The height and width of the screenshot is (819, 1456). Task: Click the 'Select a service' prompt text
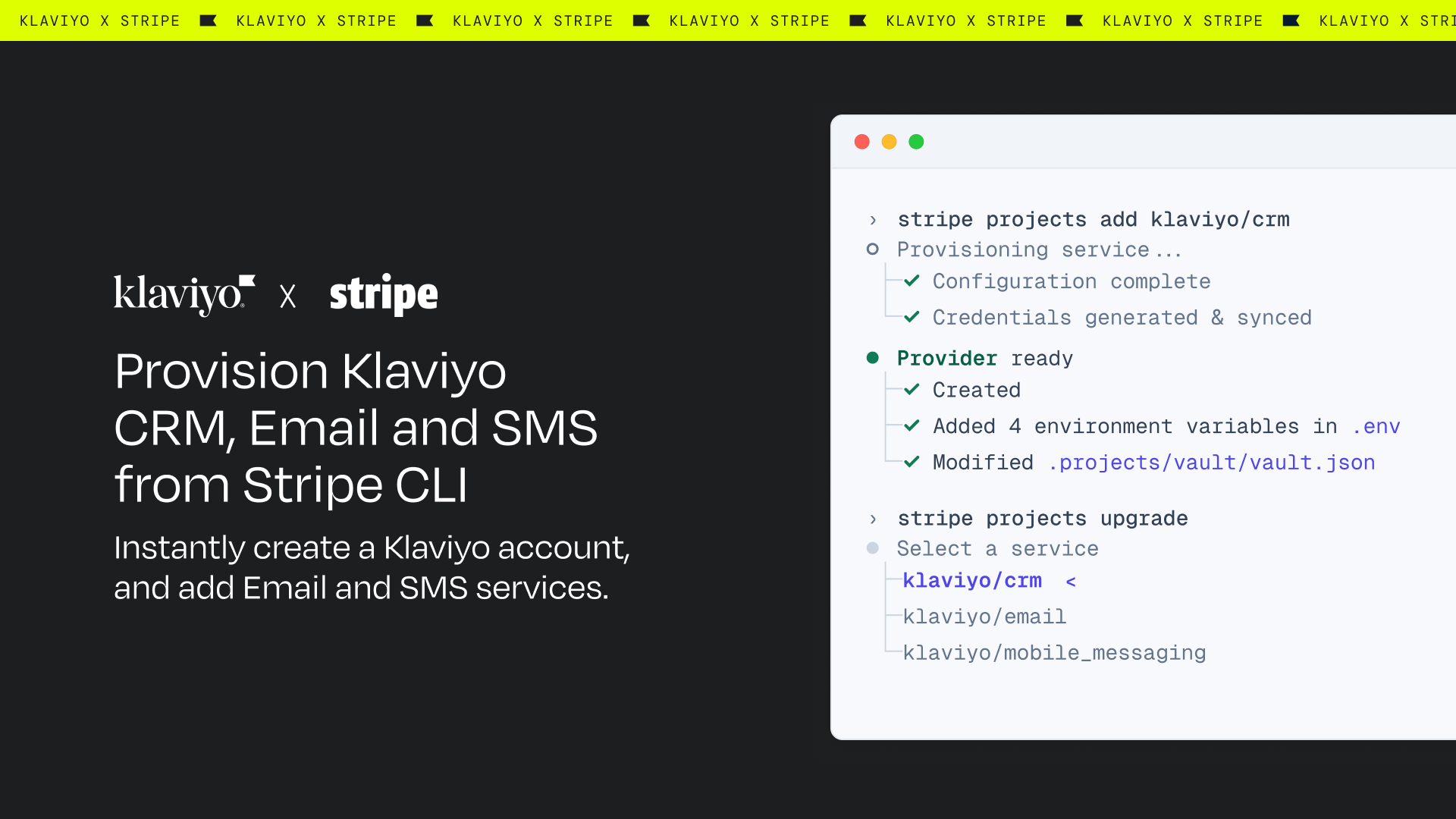click(x=997, y=548)
